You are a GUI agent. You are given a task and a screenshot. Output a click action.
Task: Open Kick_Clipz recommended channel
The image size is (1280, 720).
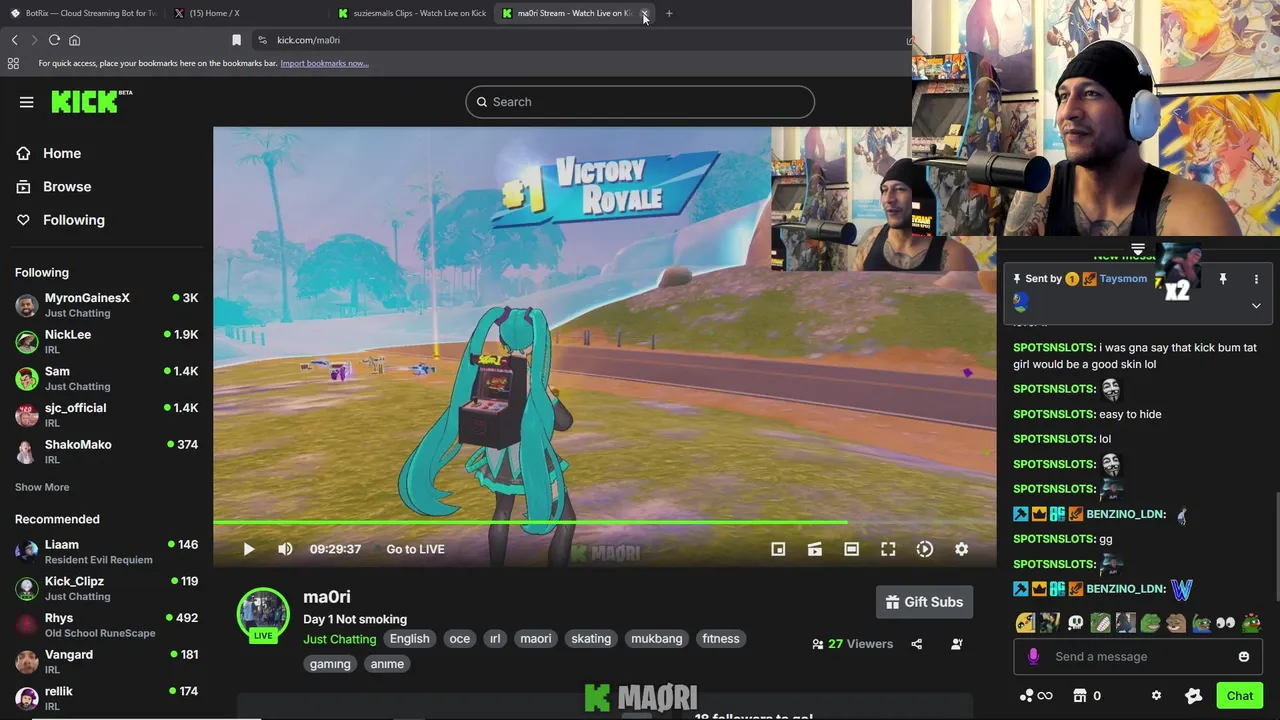coord(107,588)
